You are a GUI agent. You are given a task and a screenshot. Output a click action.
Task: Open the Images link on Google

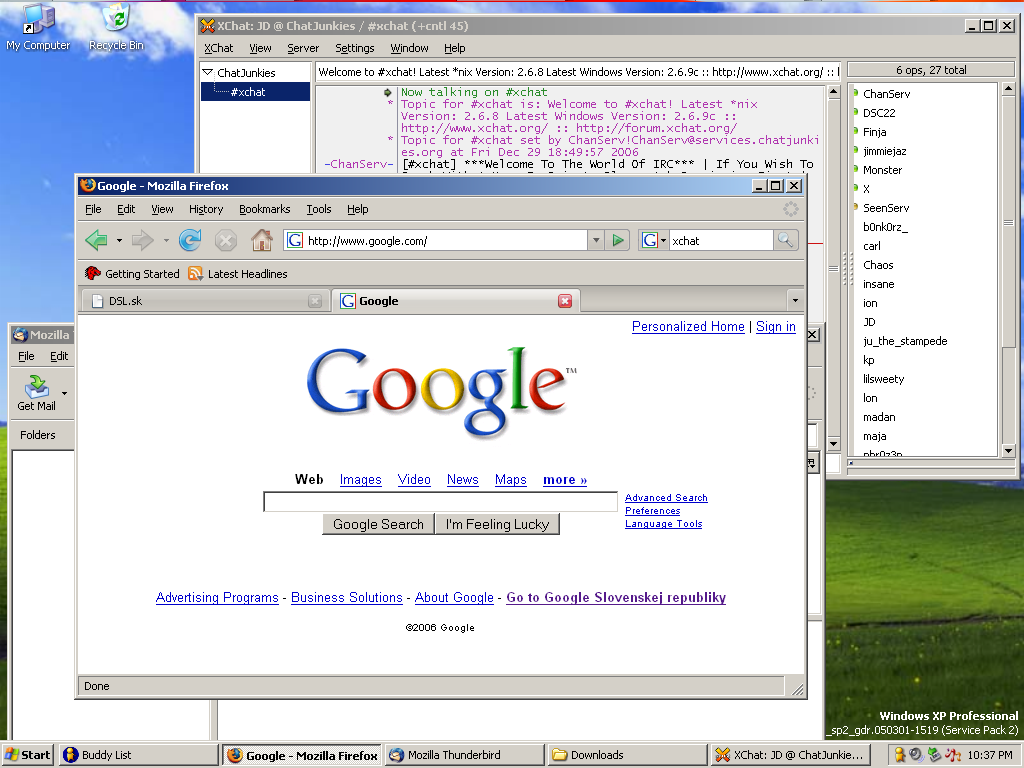pyautogui.click(x=360, y=479)
